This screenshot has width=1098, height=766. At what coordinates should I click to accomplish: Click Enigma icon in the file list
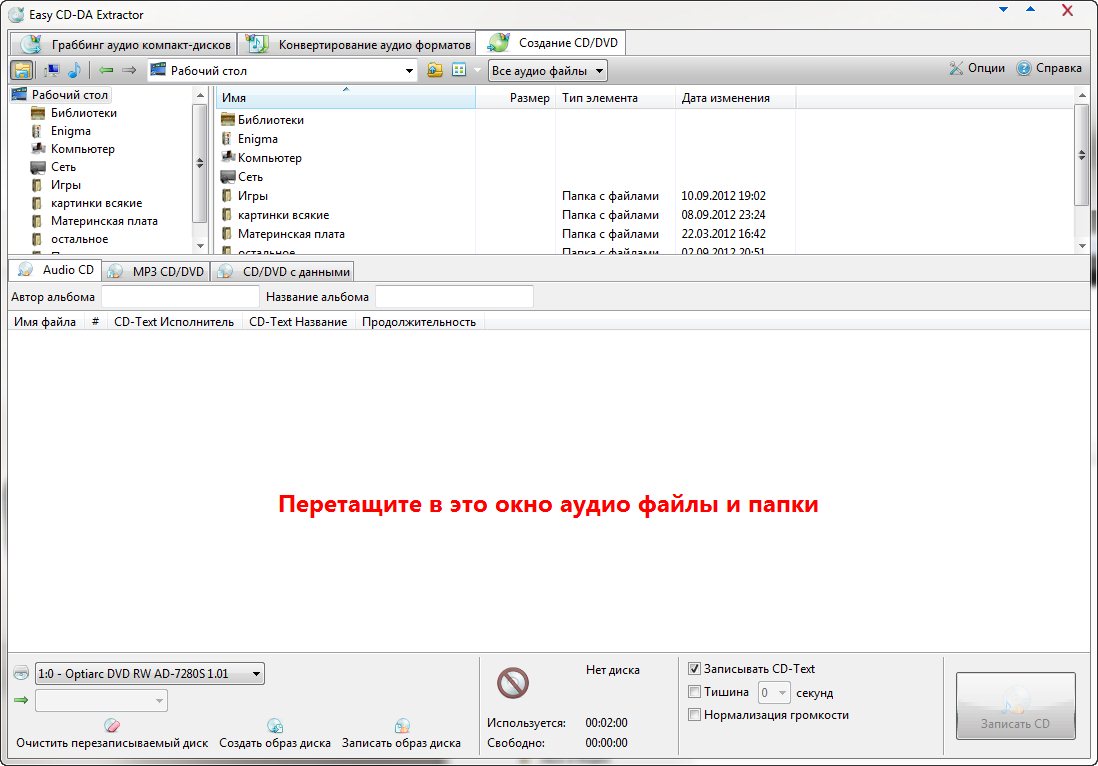pyautogui.click(x=227, y=139)
